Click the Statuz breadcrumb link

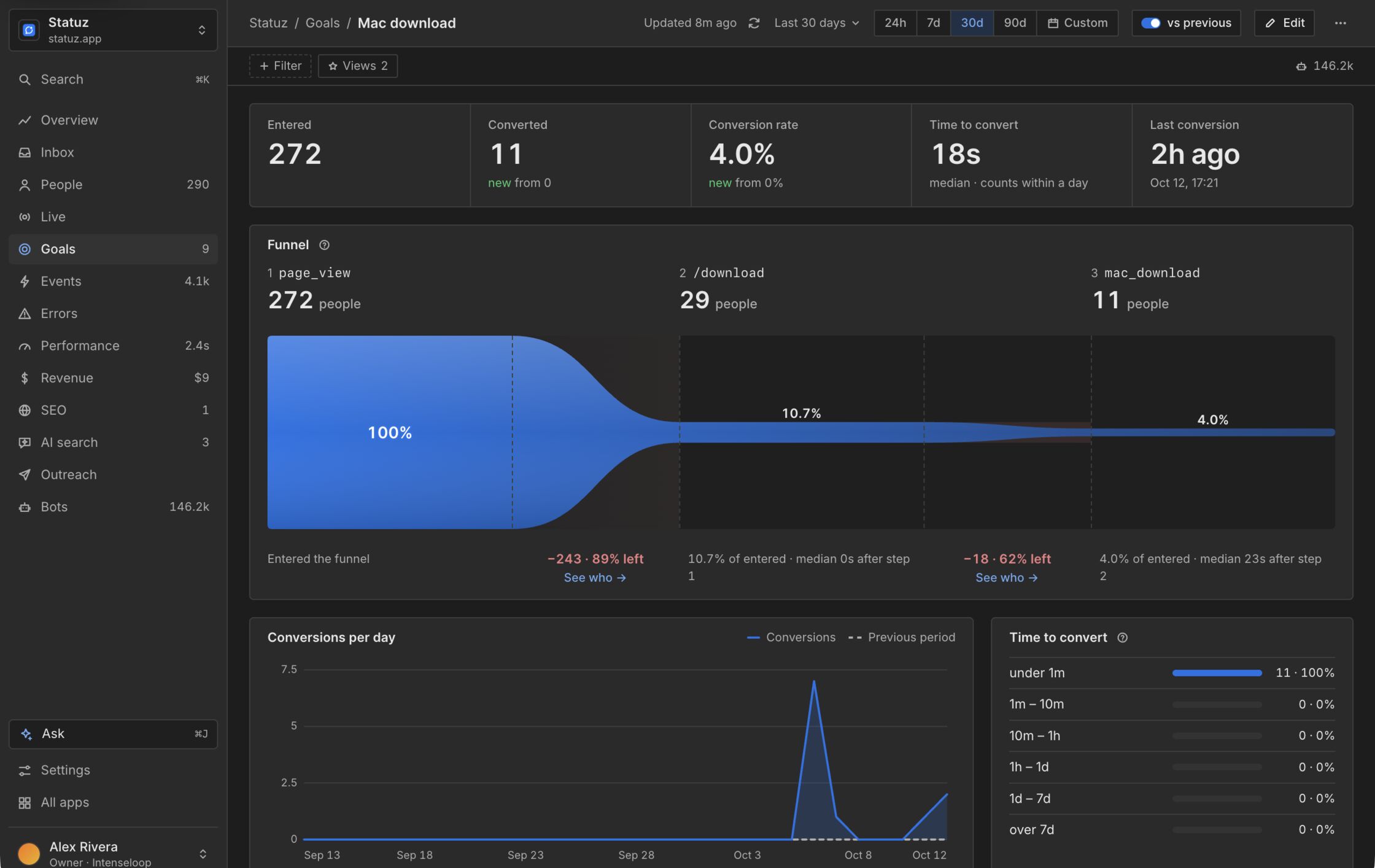[268, 23]
